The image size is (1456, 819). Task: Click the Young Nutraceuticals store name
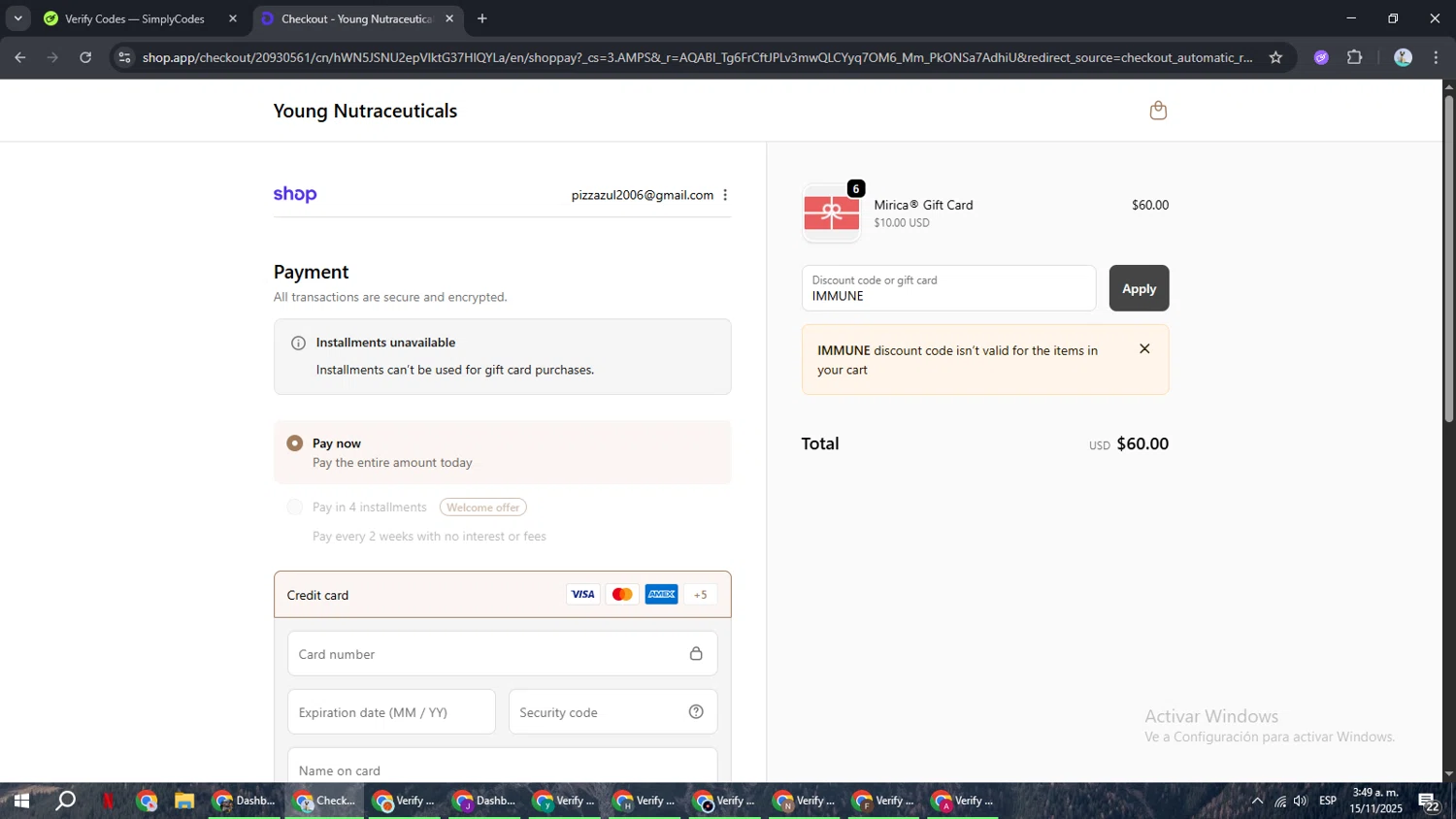(365, 111)
